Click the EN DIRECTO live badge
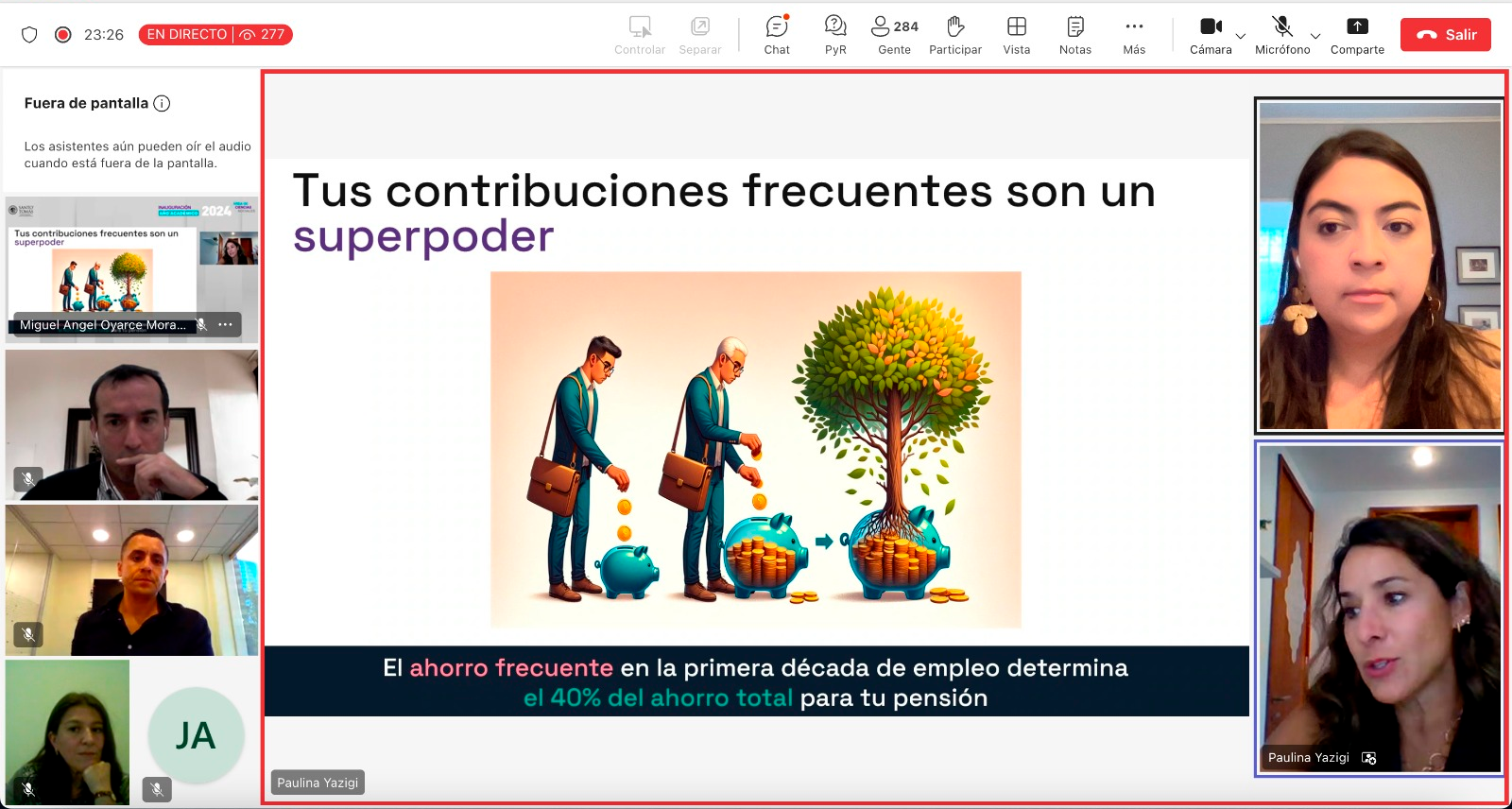Viewport: 1512px width, 809px height. click(x=215, y=35)
